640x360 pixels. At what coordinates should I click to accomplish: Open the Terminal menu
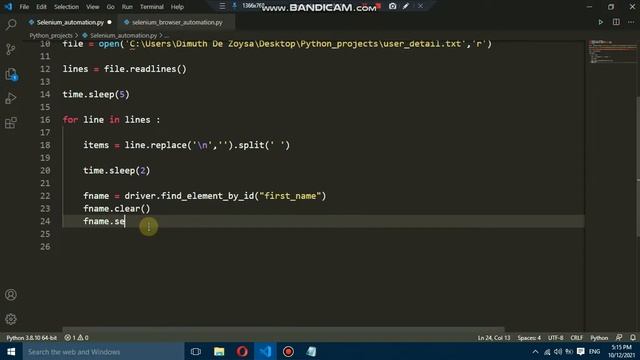click(151, 7)
